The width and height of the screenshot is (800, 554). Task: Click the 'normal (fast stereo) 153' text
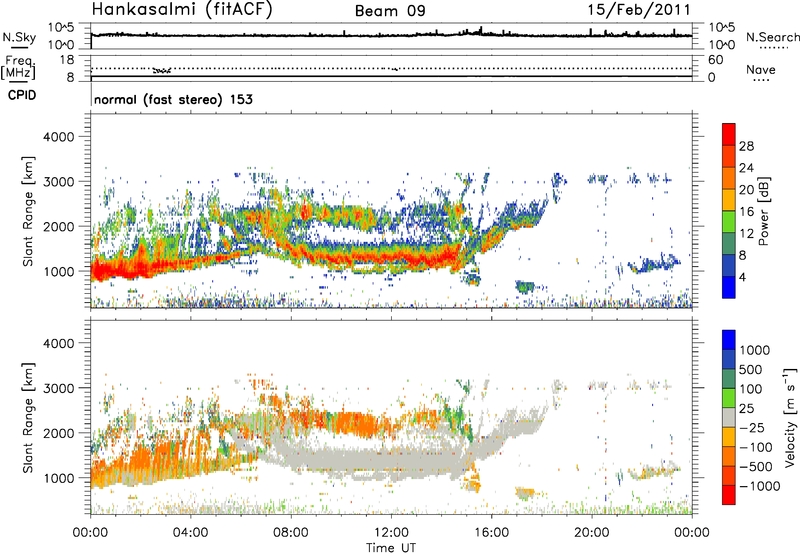(173, 100)
